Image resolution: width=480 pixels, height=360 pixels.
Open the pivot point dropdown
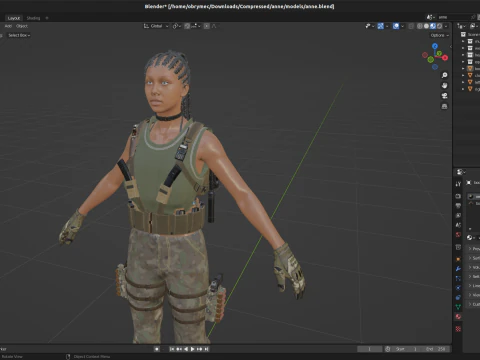point(177,26)
